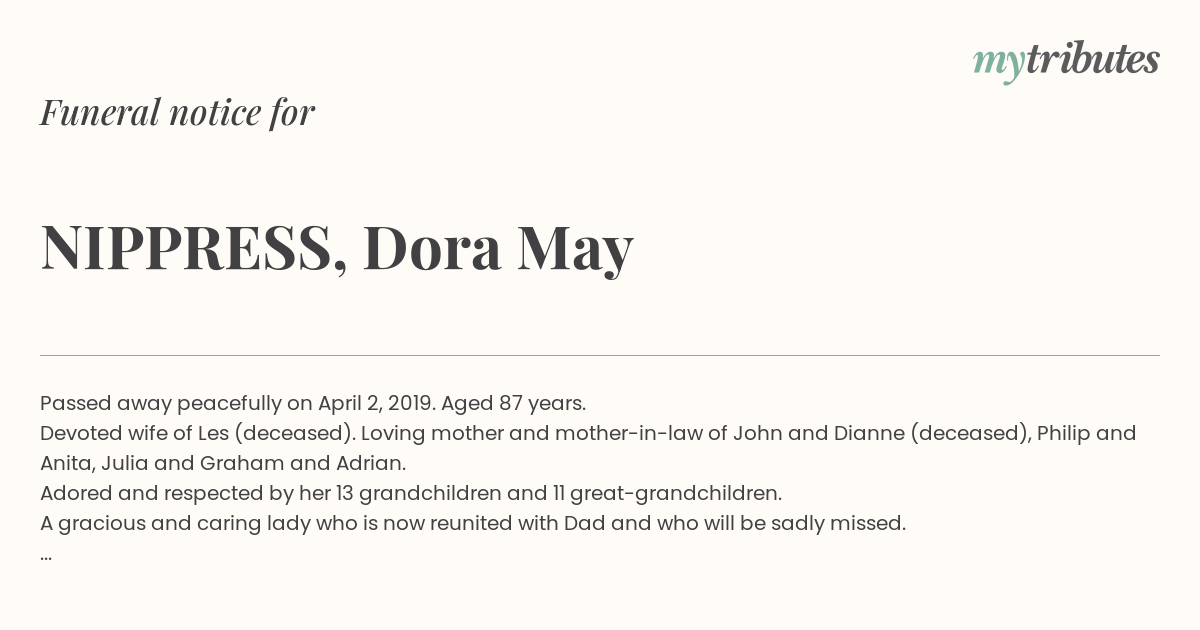Click the trailing ellipsis below the notice

[x=46, y=556]
